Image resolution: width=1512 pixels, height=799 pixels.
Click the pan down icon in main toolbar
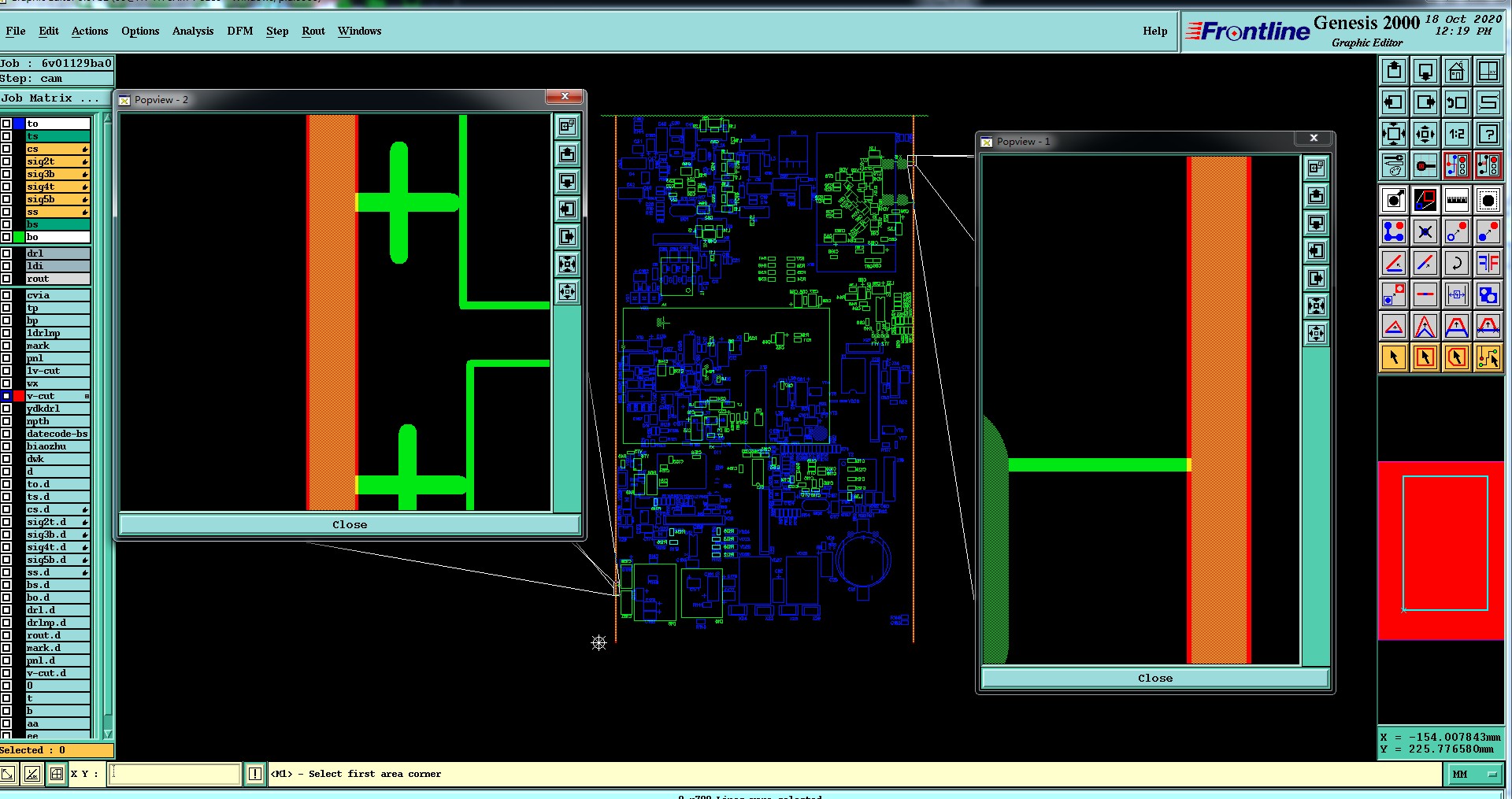pyautogui.click(x=1425, y=71)
